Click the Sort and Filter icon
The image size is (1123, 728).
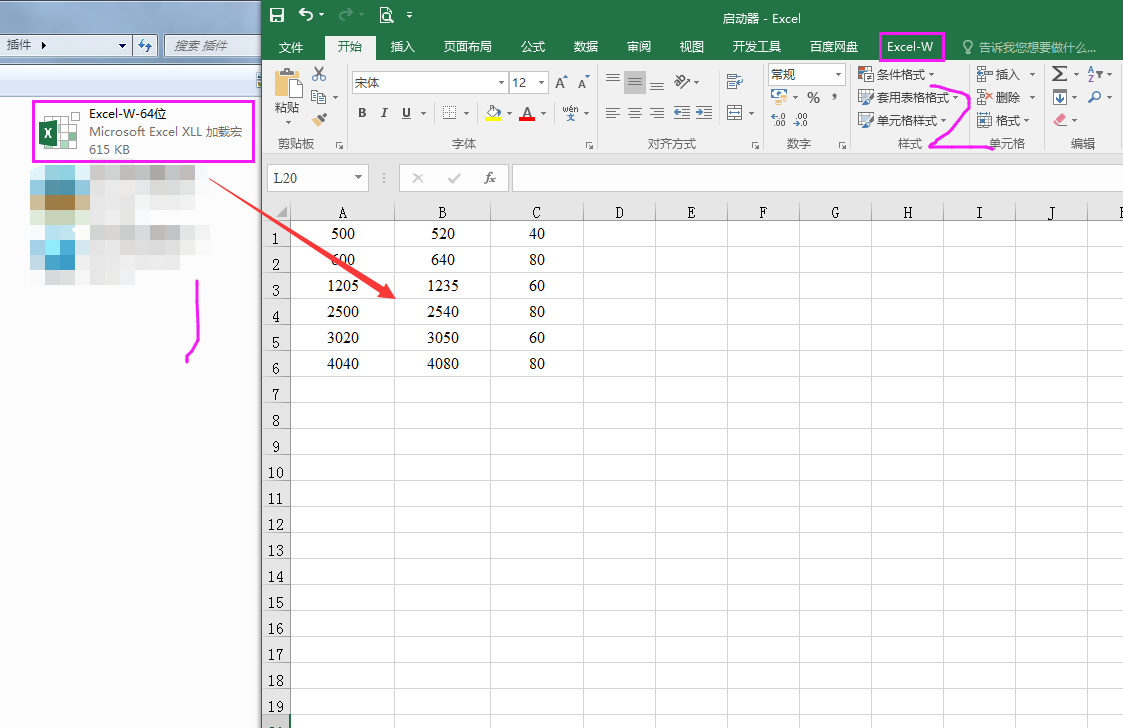1095,74
